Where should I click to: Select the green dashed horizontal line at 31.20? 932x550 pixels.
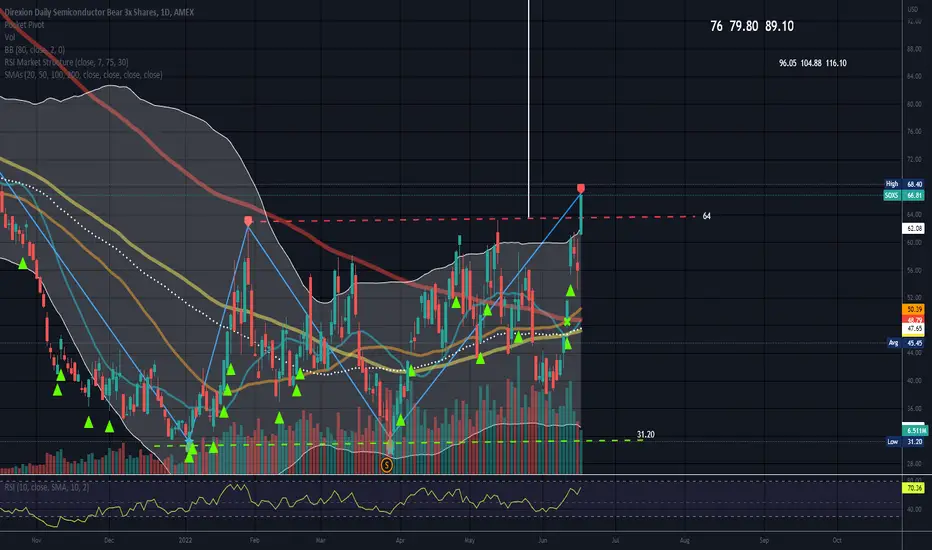[398, 443]
